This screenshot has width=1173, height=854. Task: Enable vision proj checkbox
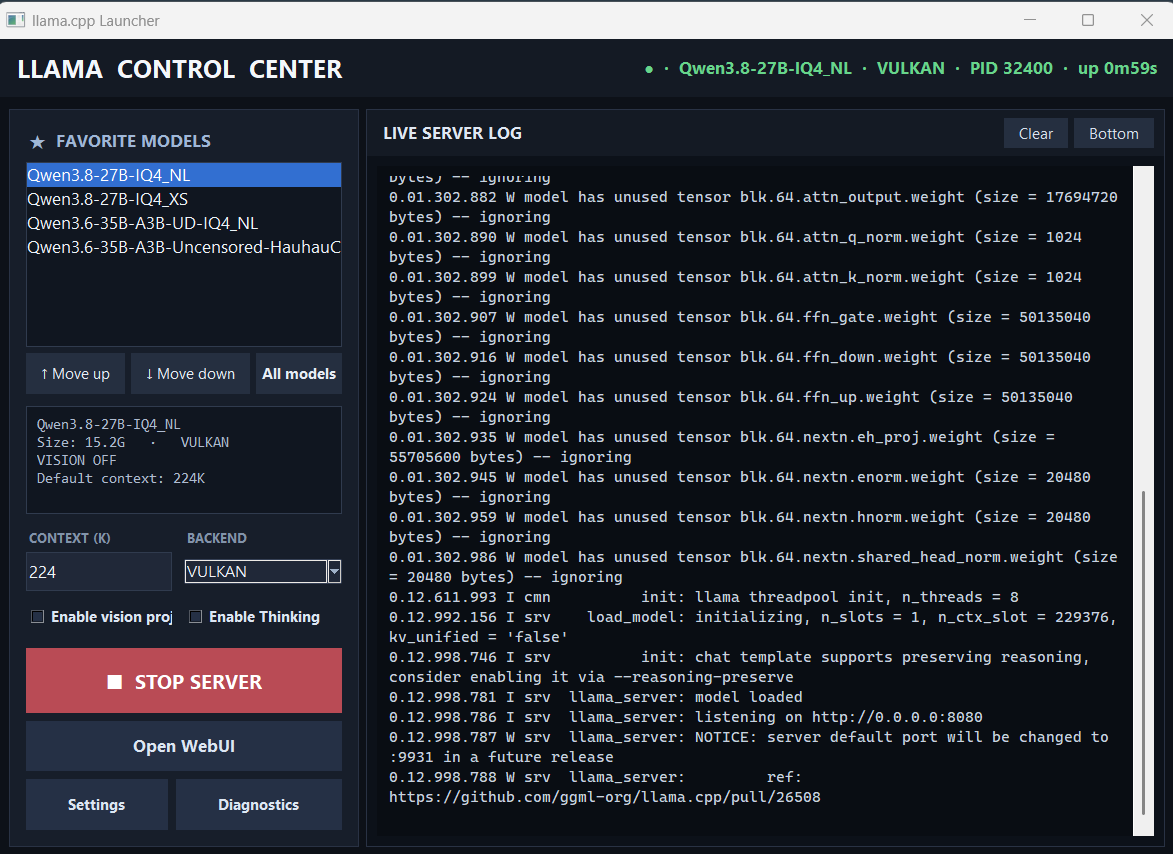coord(37,617)
